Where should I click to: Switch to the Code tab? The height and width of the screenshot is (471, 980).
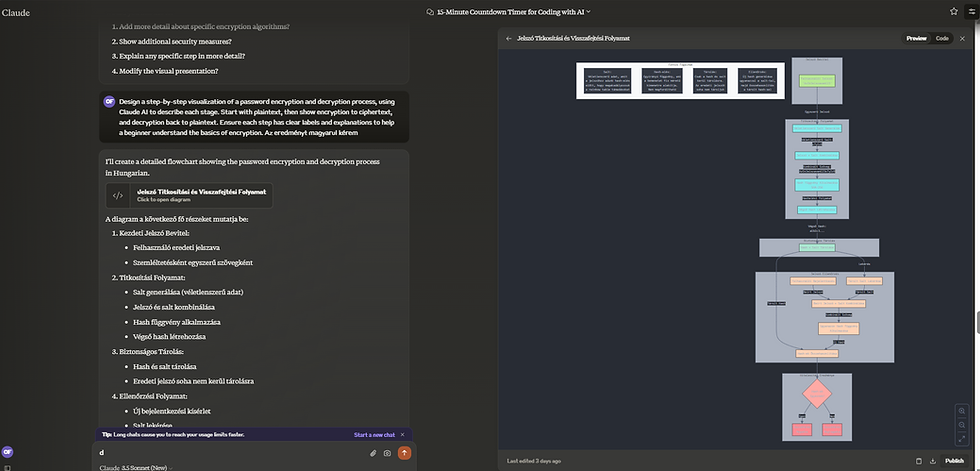pyautogui.click(x=941, y=38)
